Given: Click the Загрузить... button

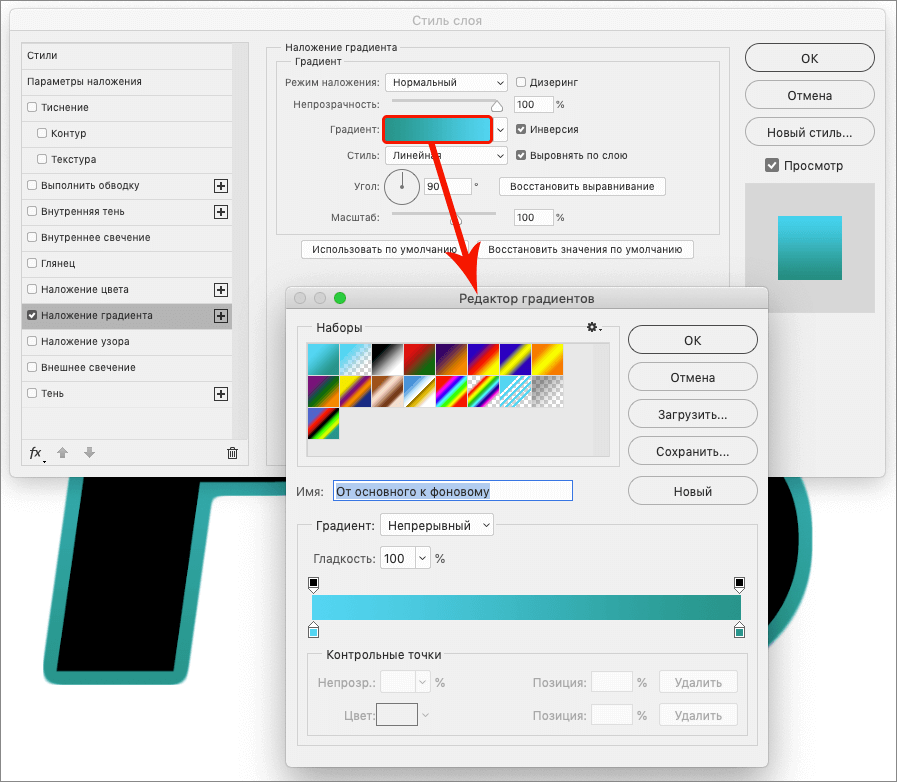Looking at the screenshot, I should pos(693,415).
